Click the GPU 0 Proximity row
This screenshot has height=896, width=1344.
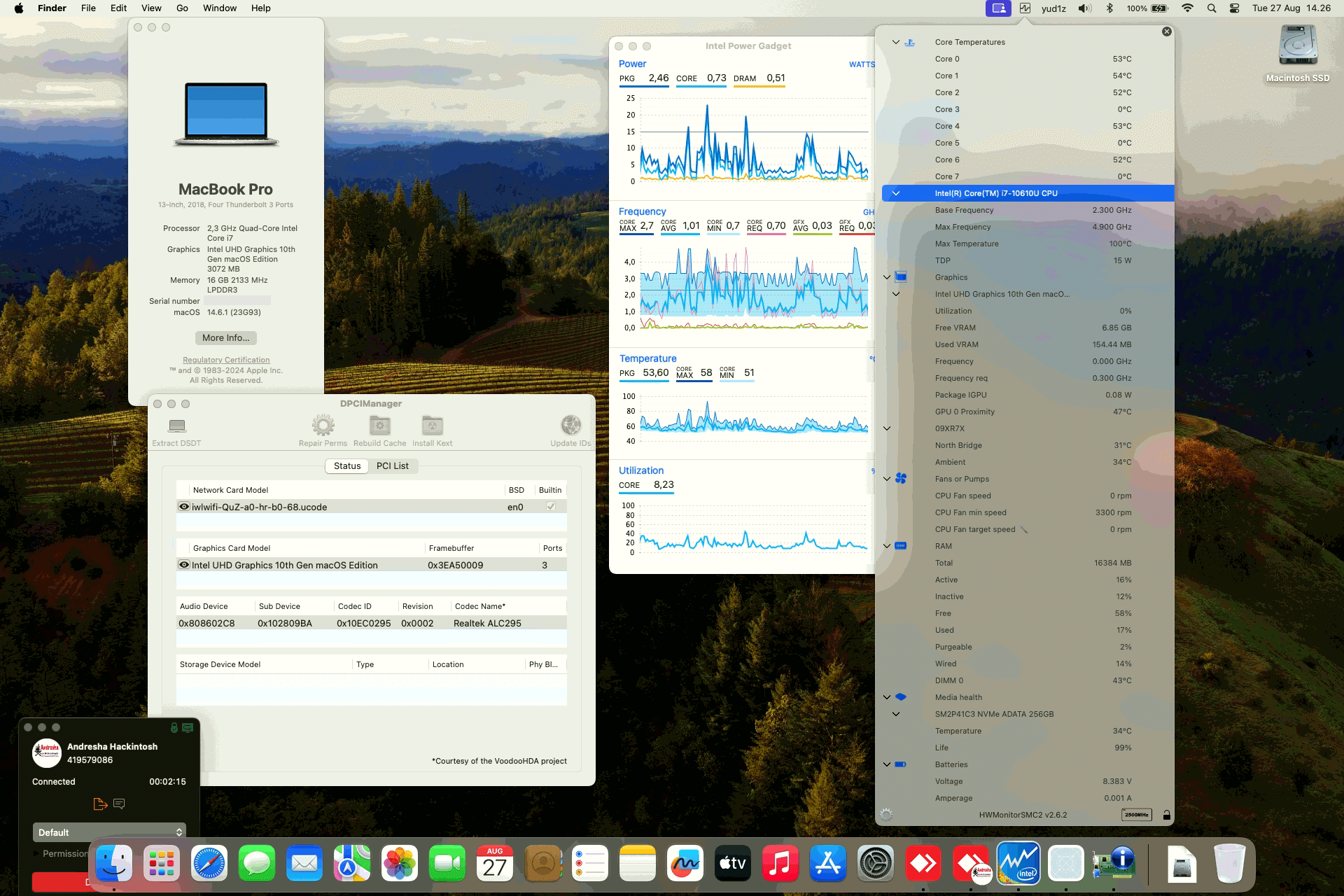point(1028,412)
